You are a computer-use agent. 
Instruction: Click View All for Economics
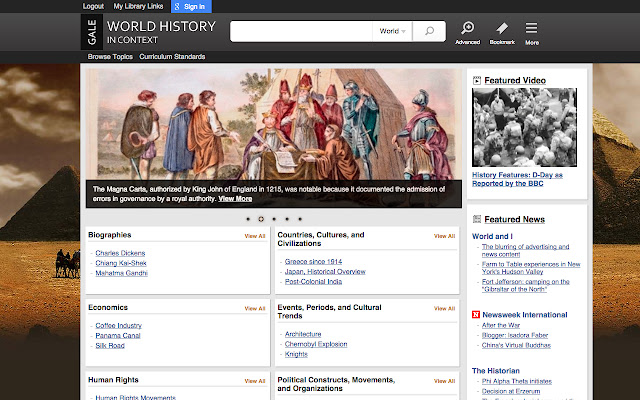tap(255, 308)
